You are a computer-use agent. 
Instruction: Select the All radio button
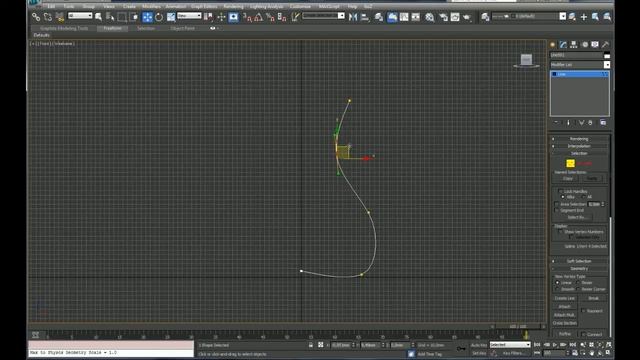pyautogui.click(x=583, y=197)
